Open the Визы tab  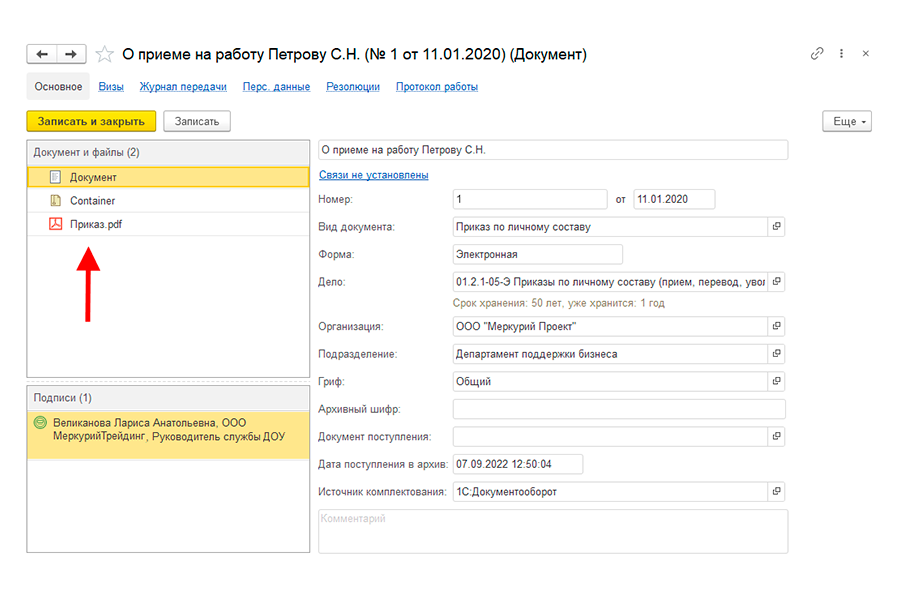(x=111, y=87)
